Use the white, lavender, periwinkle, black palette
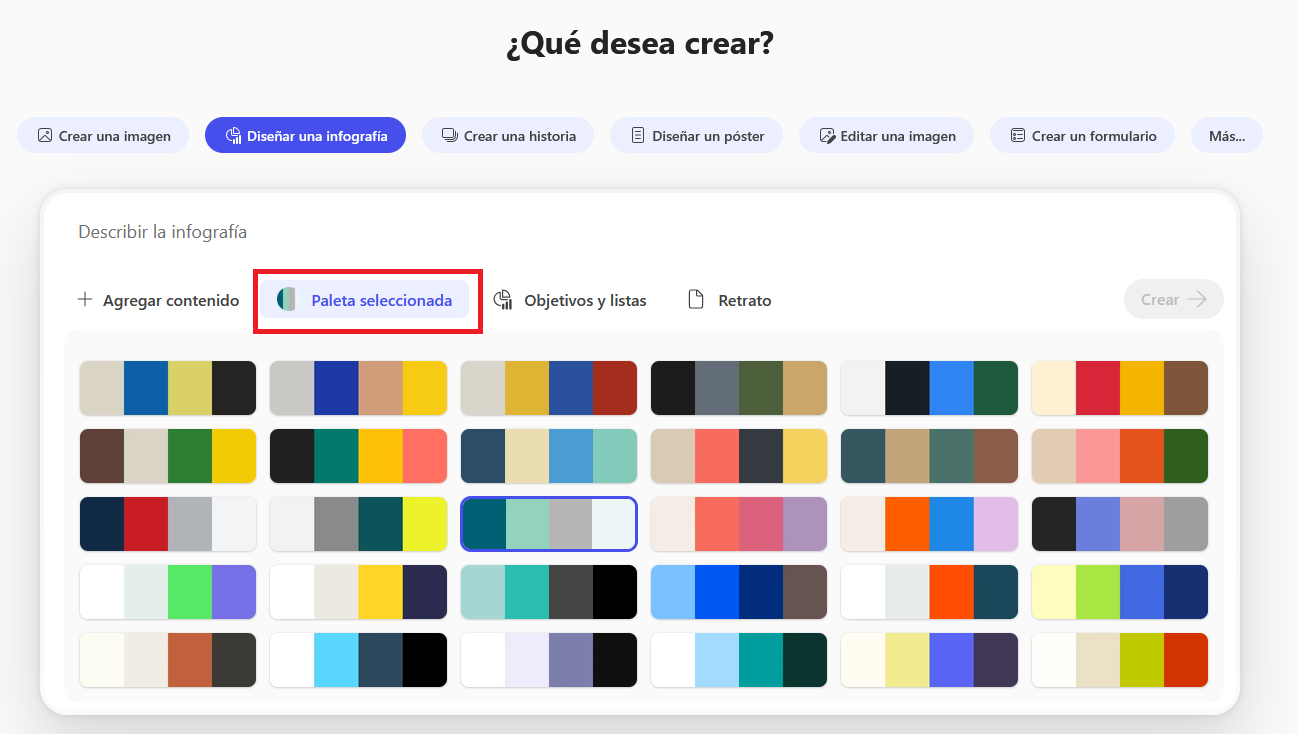This screenshot has width=1298, height=734. click(x=549, y=660)
